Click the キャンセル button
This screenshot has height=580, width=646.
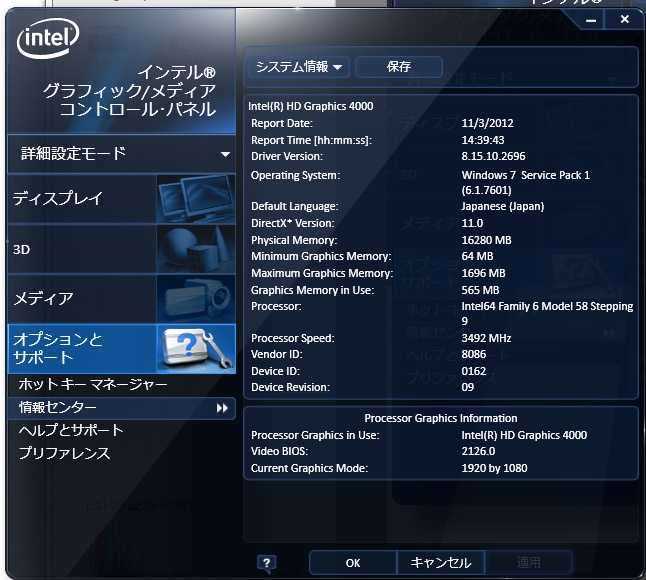(x=440, y=563)
